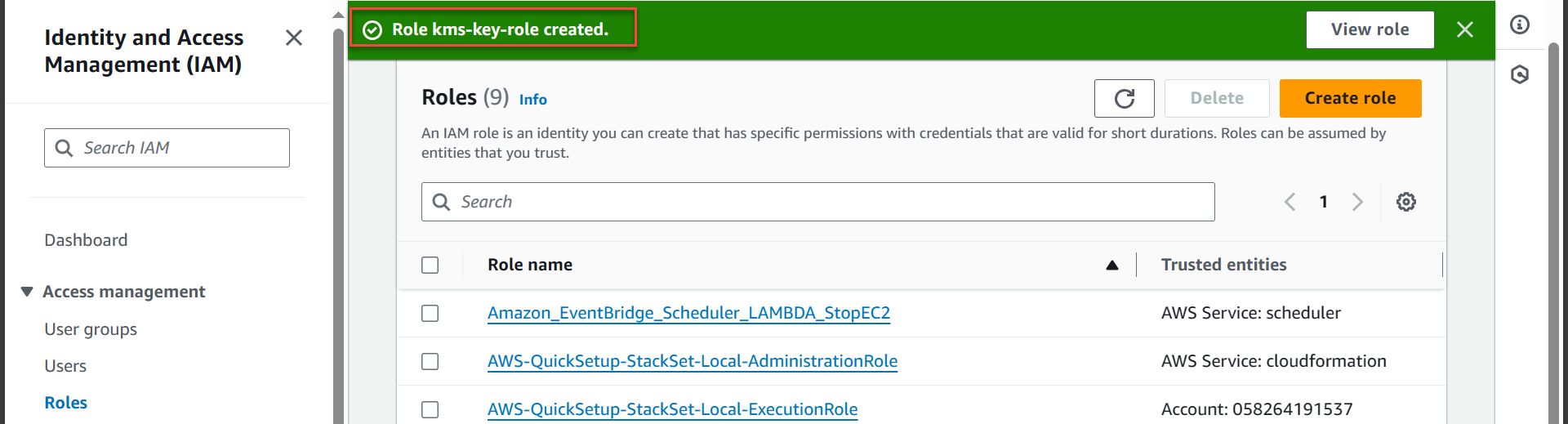
Task: Go to previous page arrow
Action: click(x=1290, y=202)
